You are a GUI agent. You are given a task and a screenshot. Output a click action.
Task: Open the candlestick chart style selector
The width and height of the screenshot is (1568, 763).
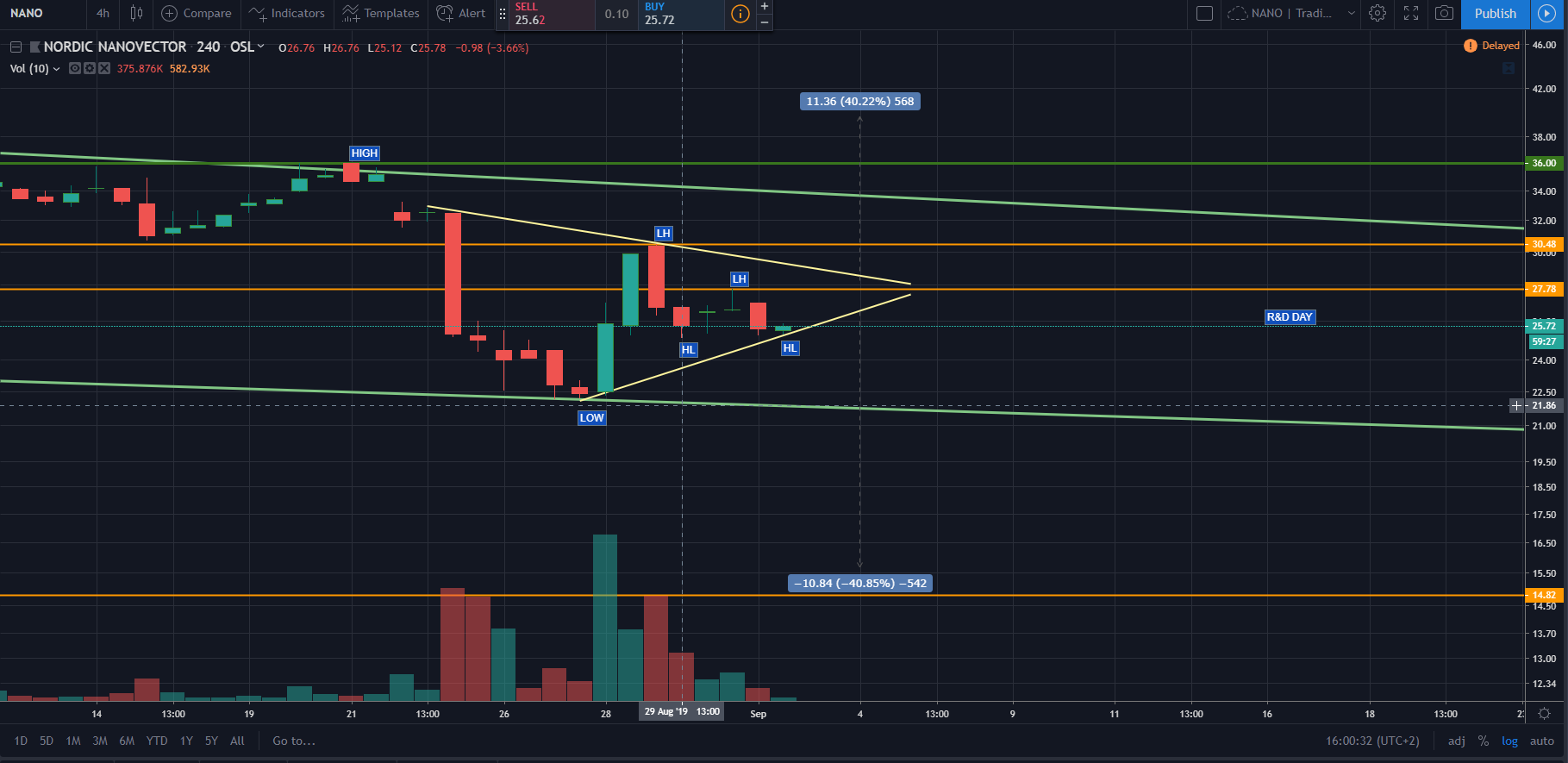point(136,13)
